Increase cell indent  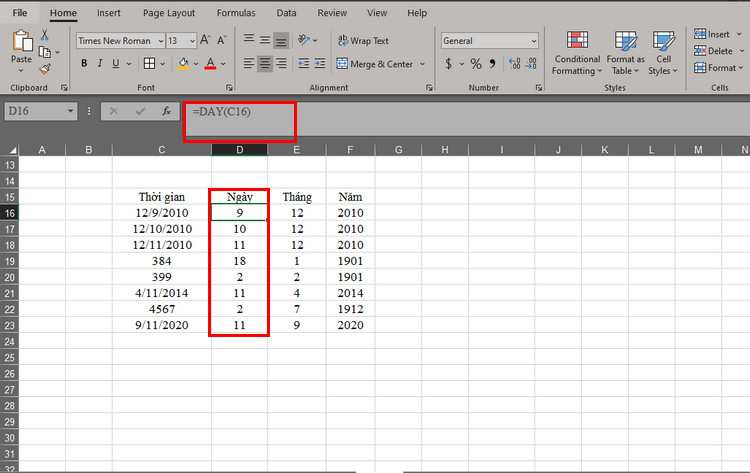click(320, 63)
